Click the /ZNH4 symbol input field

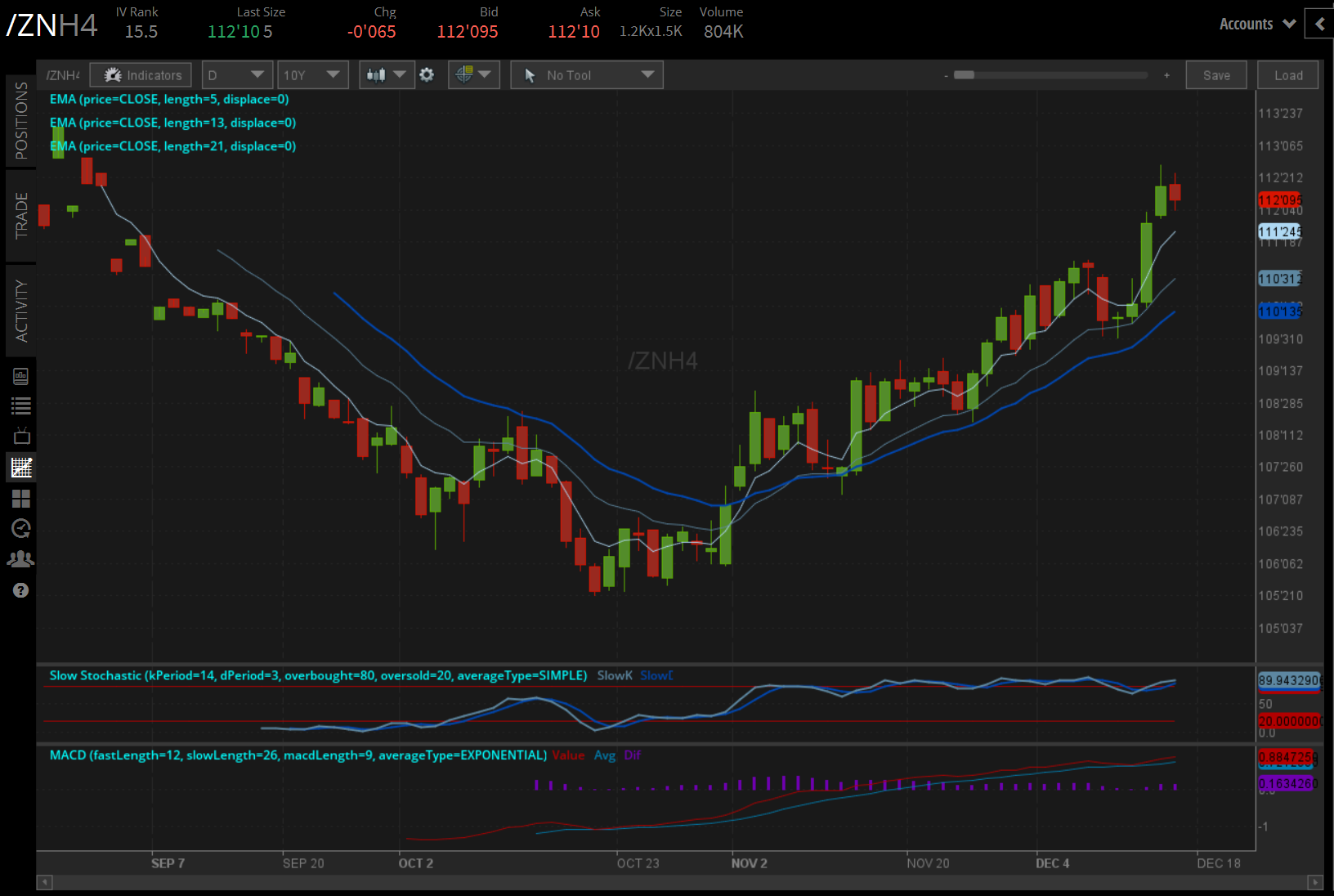click(63, 75)
